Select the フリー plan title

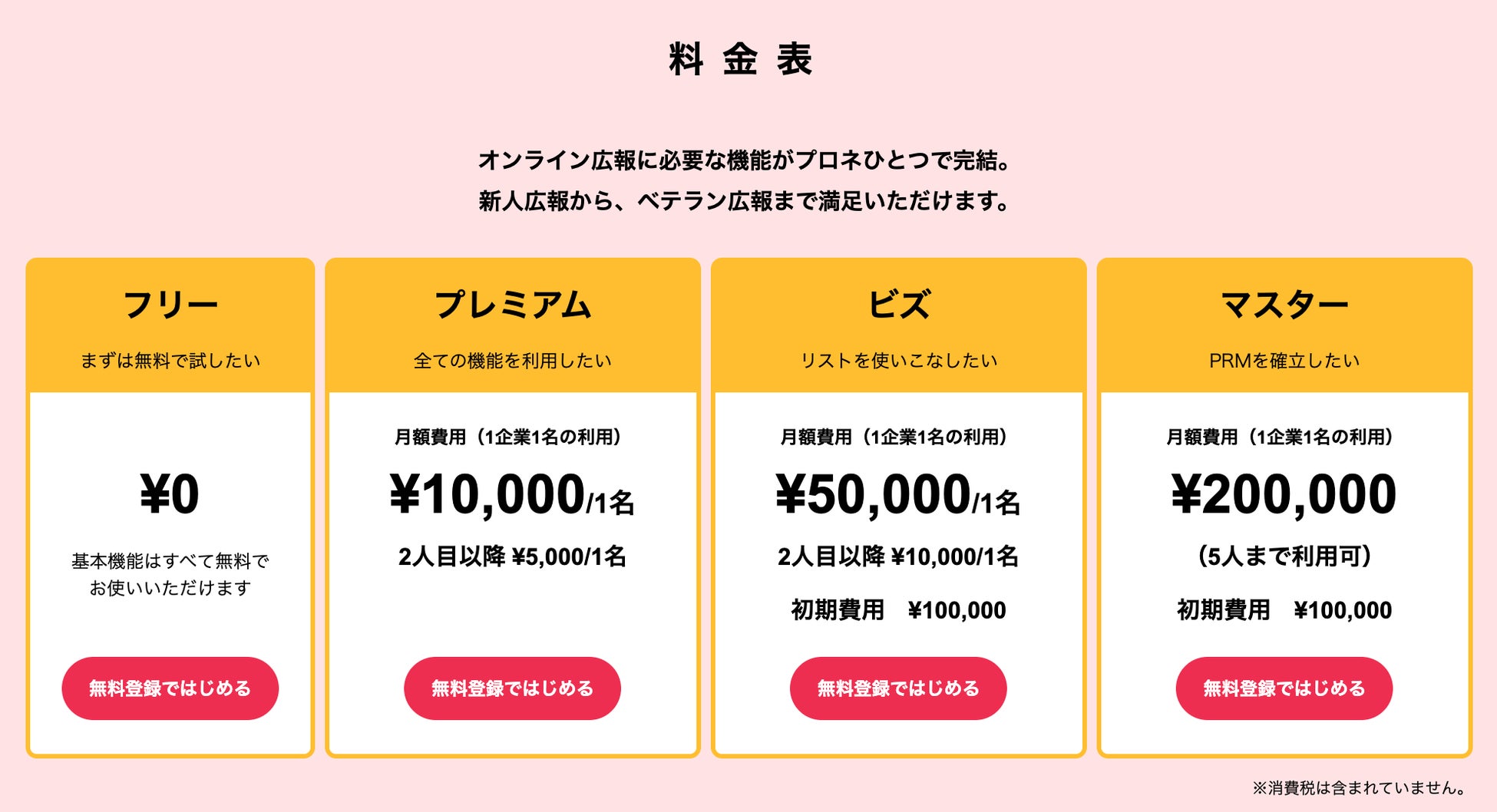click(170, 305)
